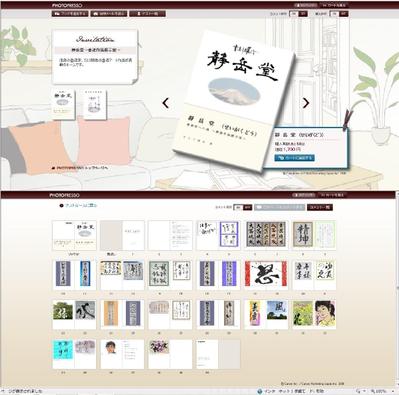
Task: Open the spread with the boy's portrait
Action: click(x=122, y=354)
